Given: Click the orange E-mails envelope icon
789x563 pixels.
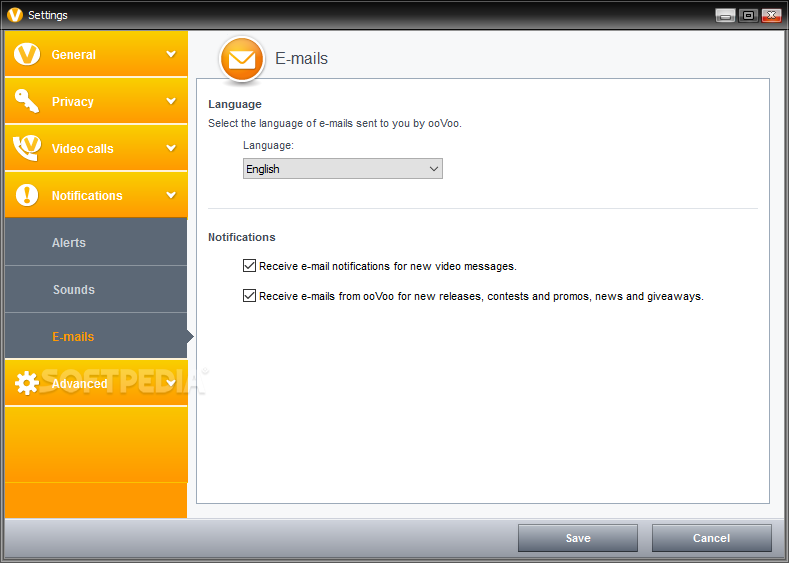Looking at the screenshot, I should 242,59.
